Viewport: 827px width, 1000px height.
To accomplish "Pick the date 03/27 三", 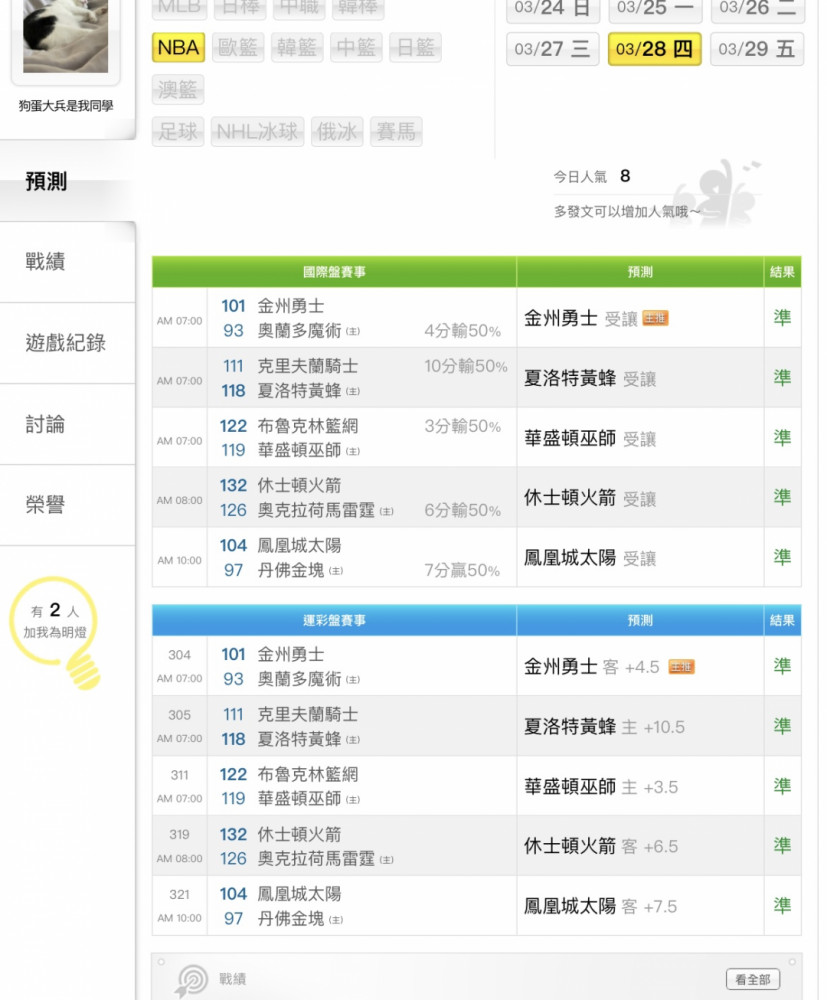I will (x=552, y=49).
